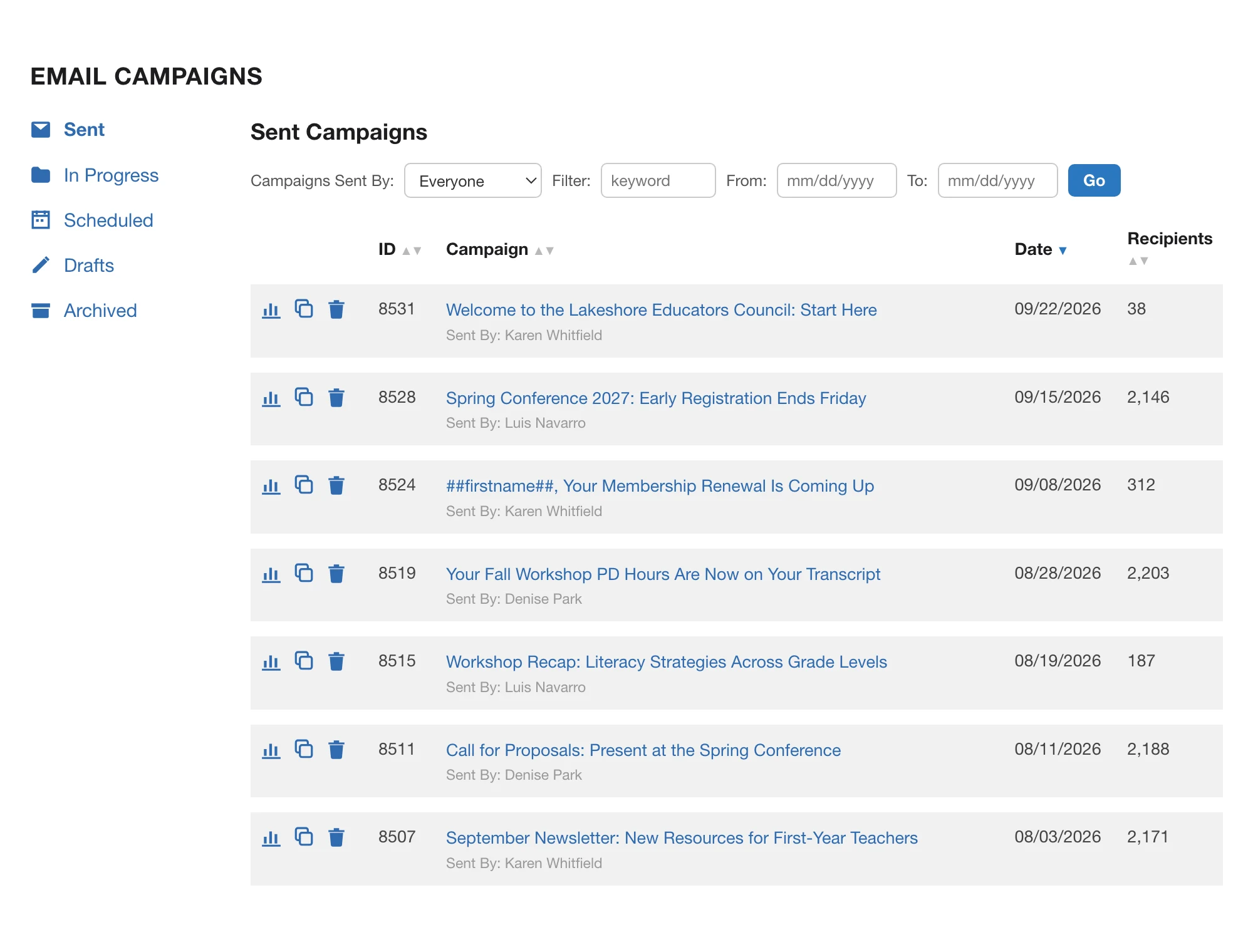The width and height of the screenshot is (1253, 952).
Task: Duplicate Workshop Recap campaign 8515
Action: pyautogui.click(x=304, y=661)
